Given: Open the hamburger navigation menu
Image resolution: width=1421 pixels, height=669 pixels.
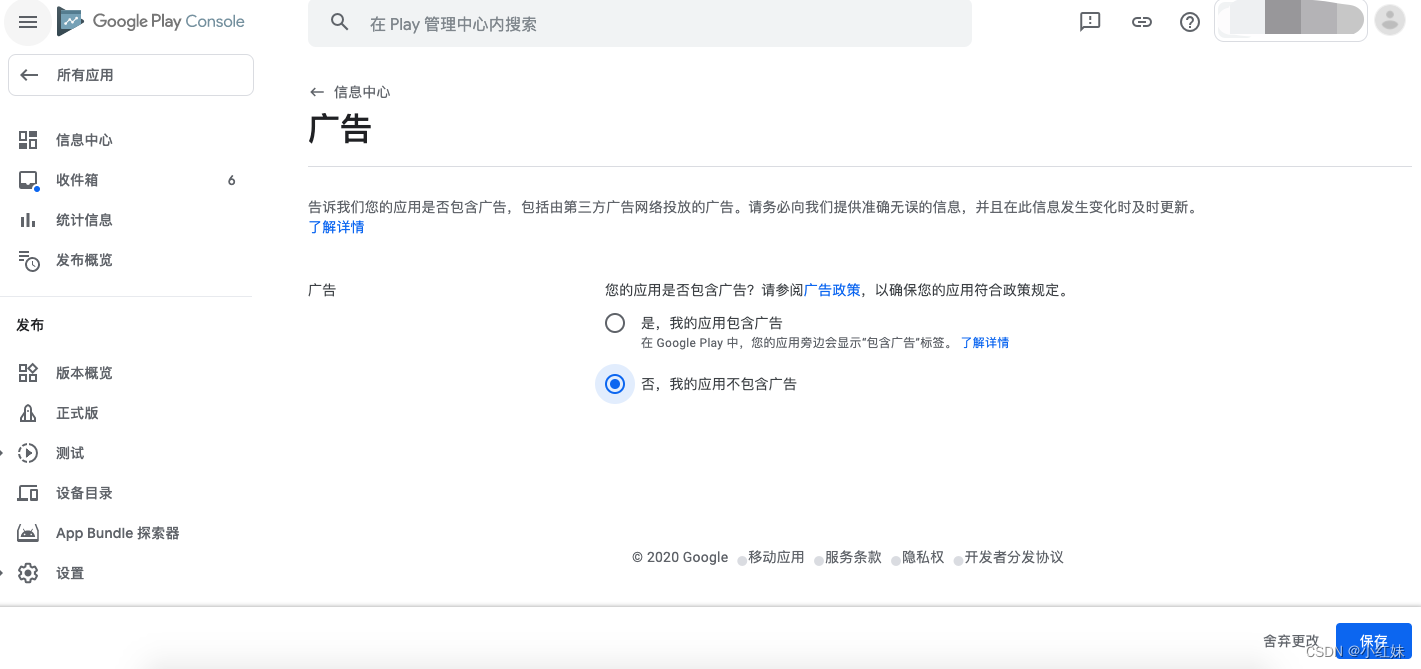Looking at the screenshot, I should point(27,22).
